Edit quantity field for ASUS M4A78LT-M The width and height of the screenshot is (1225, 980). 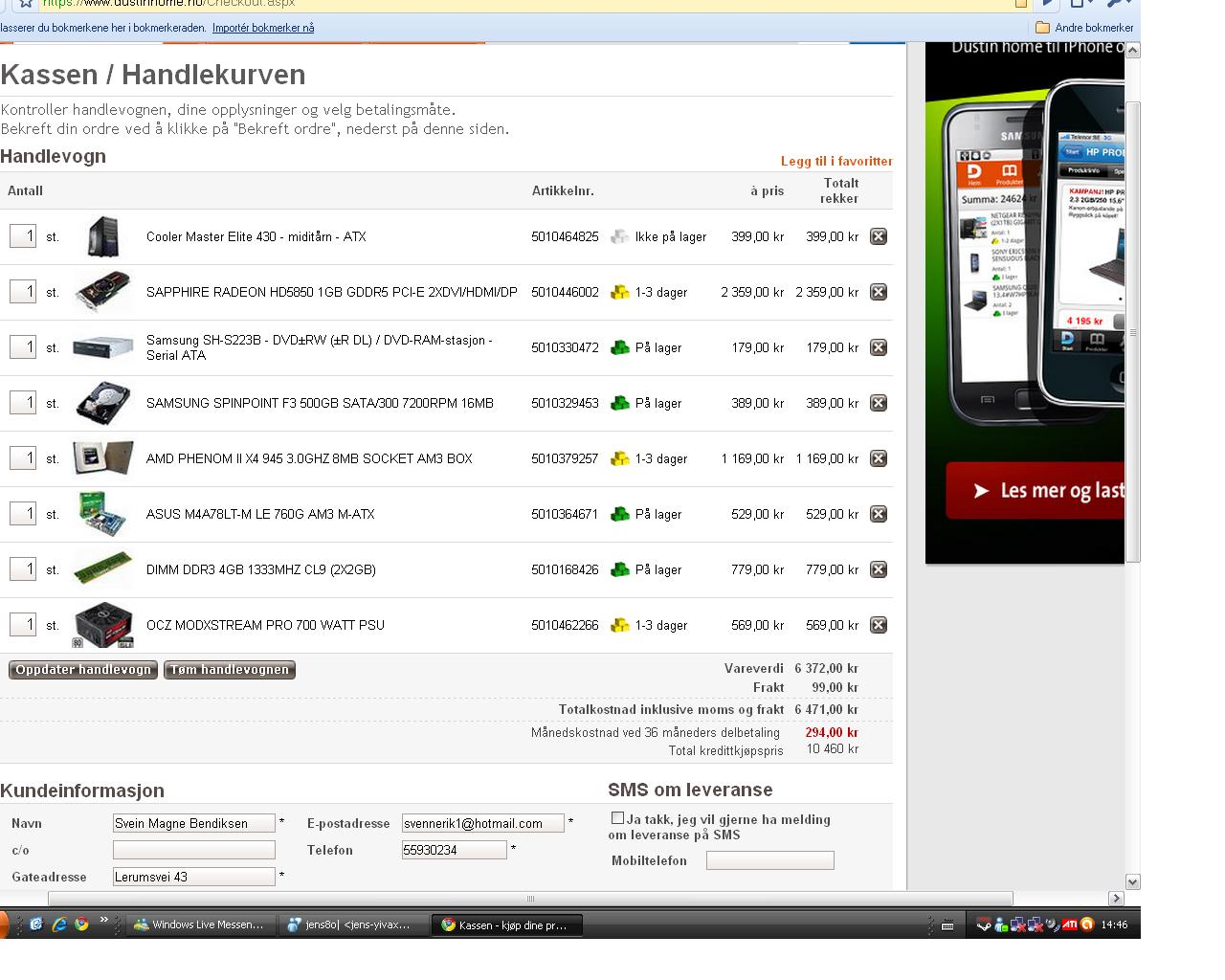pyautogui.click(x=23, y=513)
